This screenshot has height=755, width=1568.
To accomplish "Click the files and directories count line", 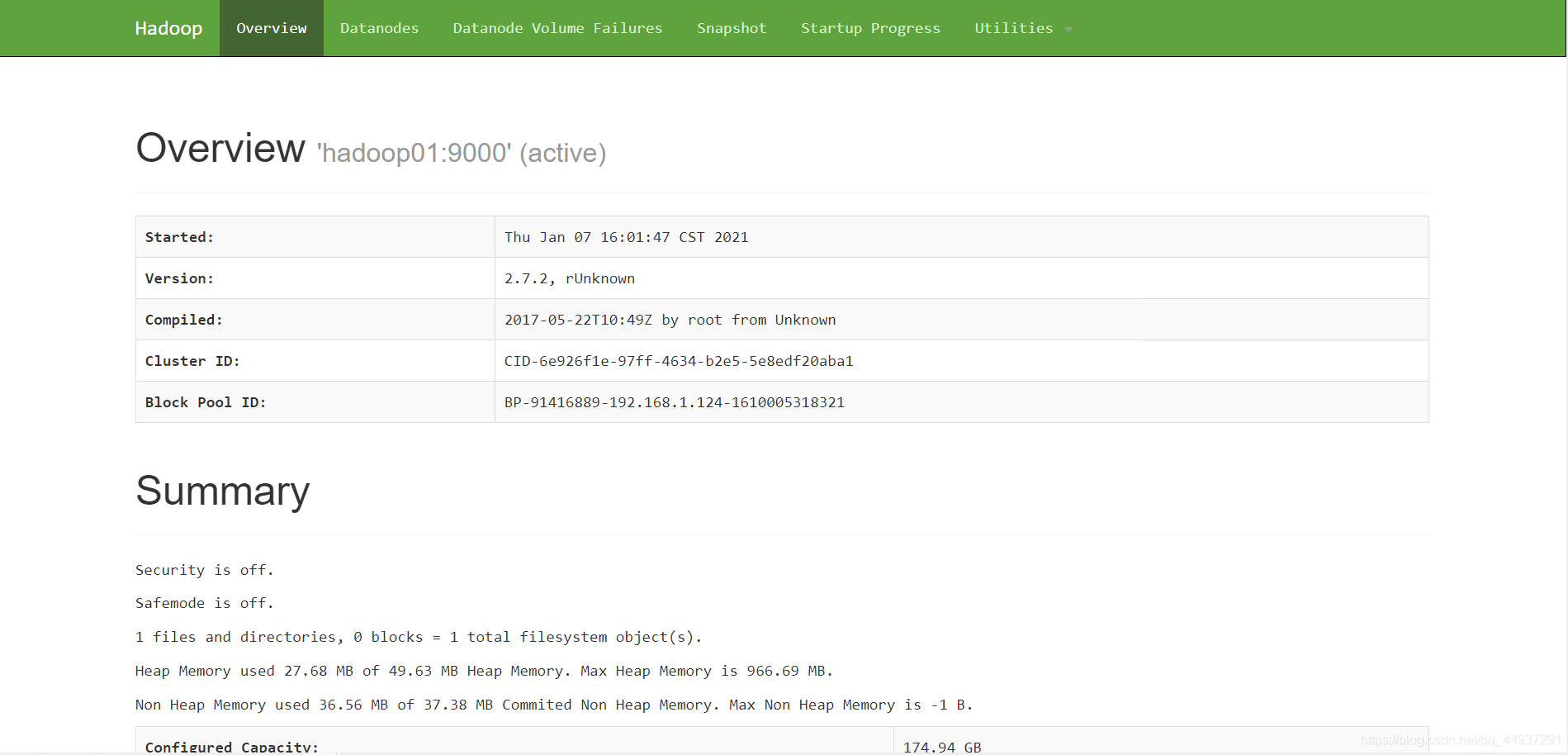I will (x=419, y=637).
